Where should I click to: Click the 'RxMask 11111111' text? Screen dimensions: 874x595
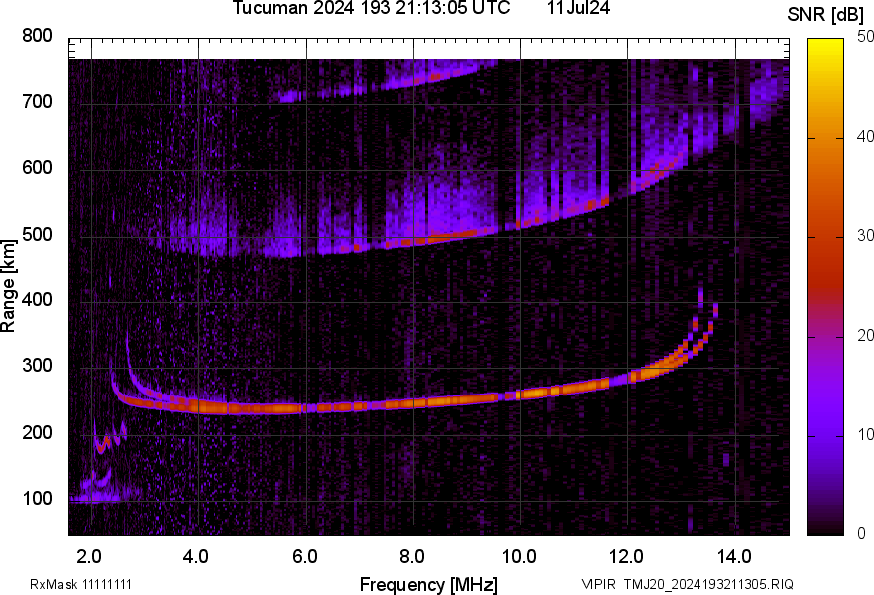[81, 585]
